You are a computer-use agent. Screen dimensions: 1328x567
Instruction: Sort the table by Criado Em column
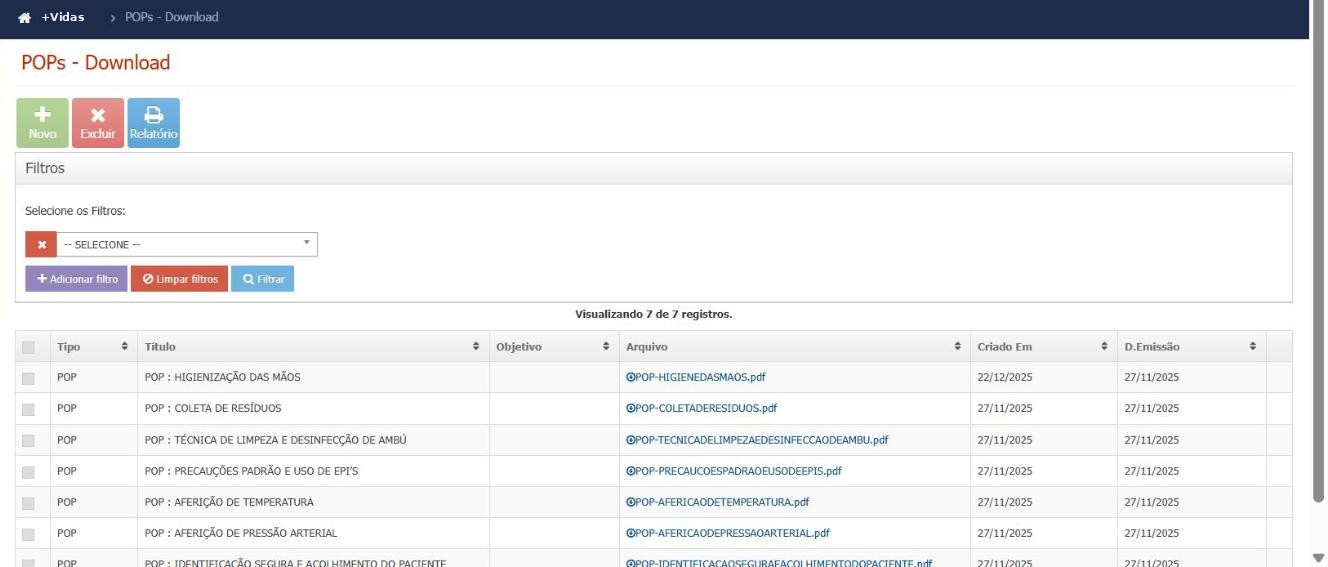pos(1044,347)
